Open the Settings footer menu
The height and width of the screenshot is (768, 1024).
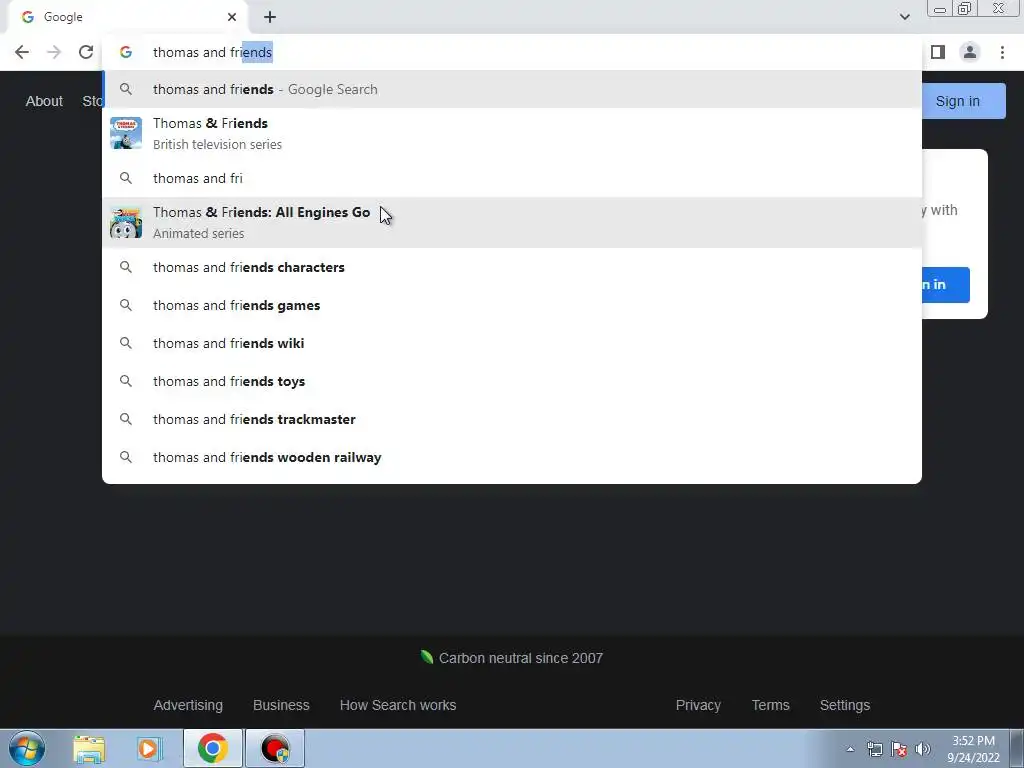tap(845, 705)
